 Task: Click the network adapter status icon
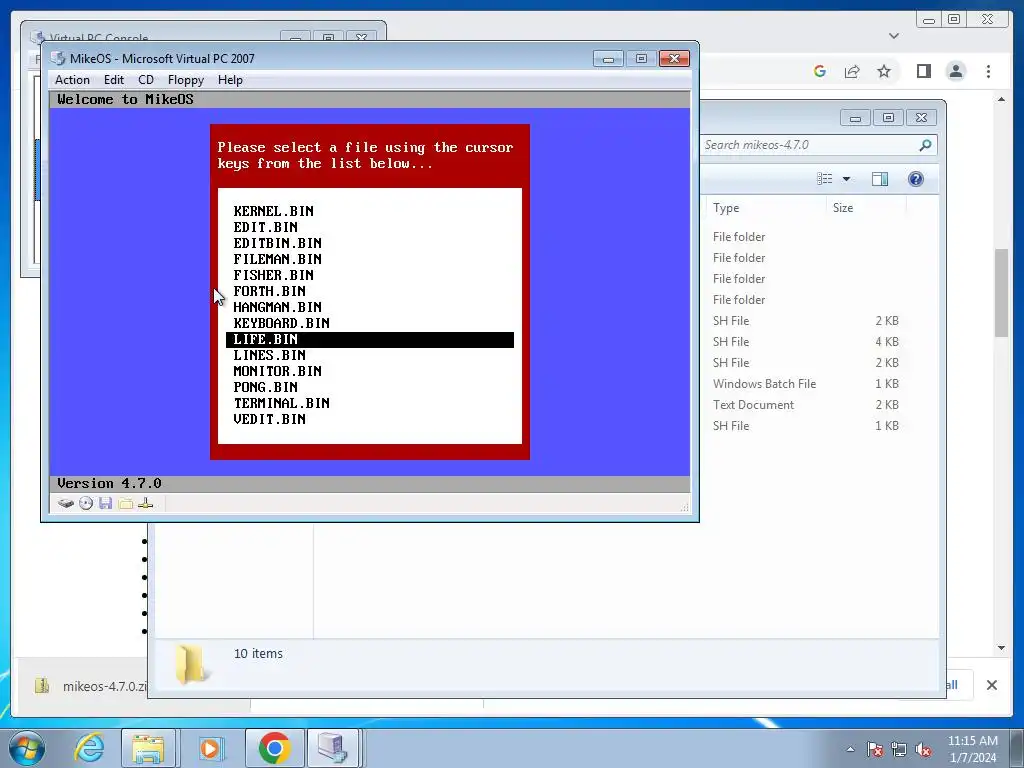click(x=146, y=504)
